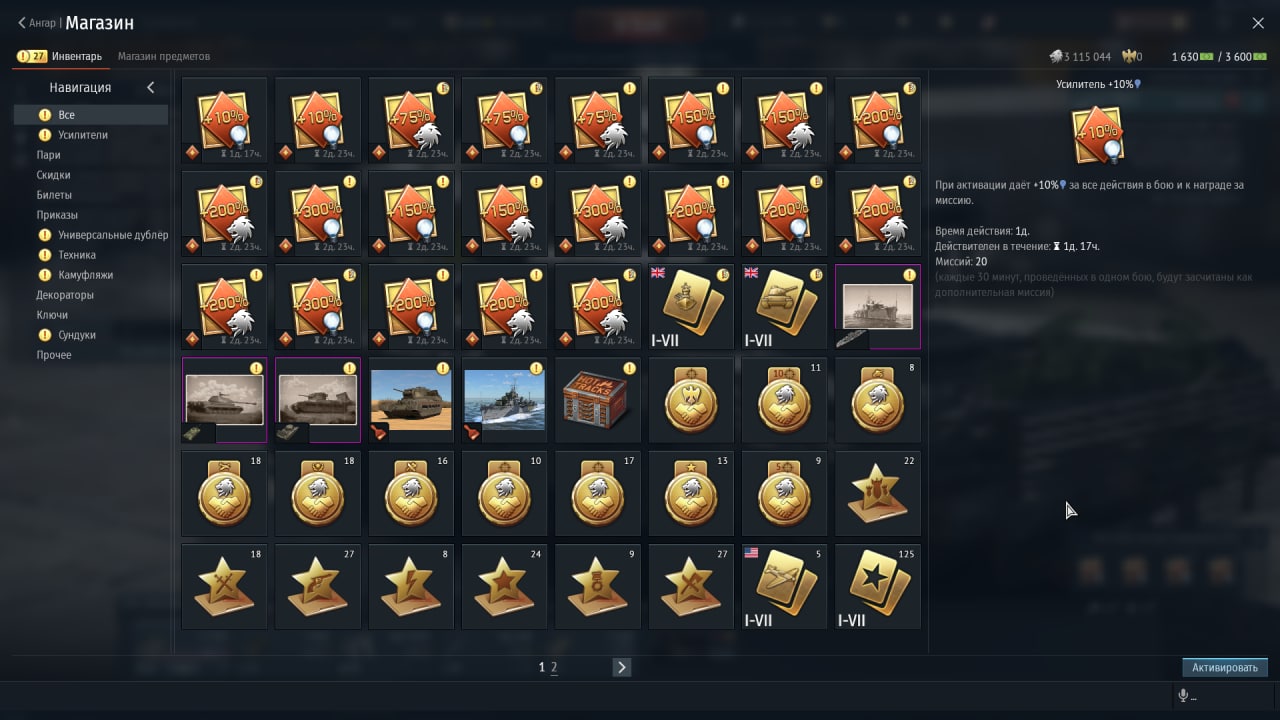
Task: Select the Камуфляжи navigation item
Action: pyautogui.click(x=85, y=275)
